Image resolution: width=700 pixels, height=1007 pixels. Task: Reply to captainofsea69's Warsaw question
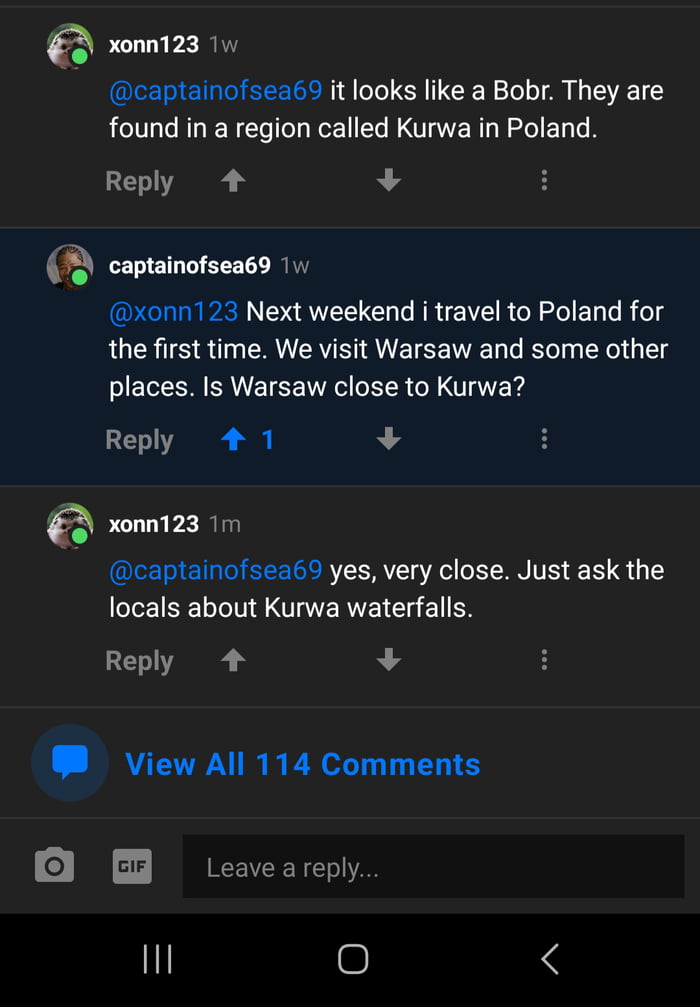tap(138, 439)
